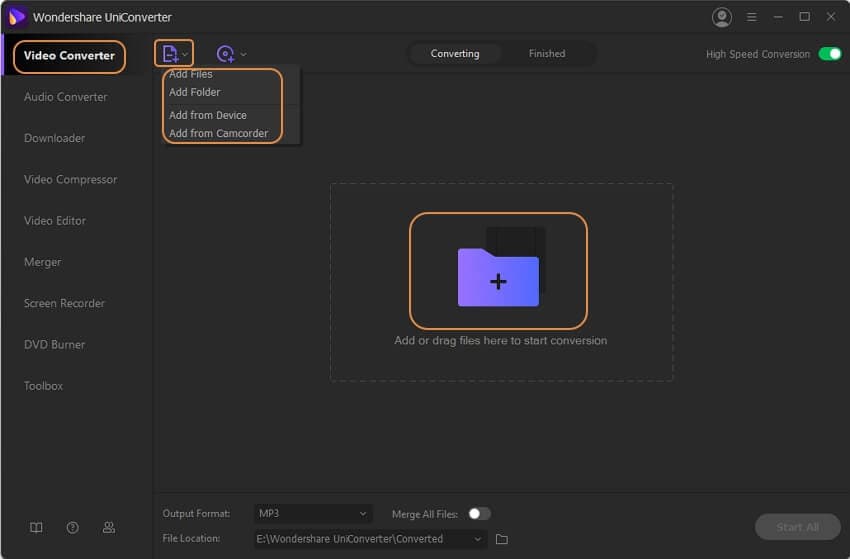This screenshot has width=850, height=559.
Task: Open Audio Converter in sidebar
Action: click(66, 97)
